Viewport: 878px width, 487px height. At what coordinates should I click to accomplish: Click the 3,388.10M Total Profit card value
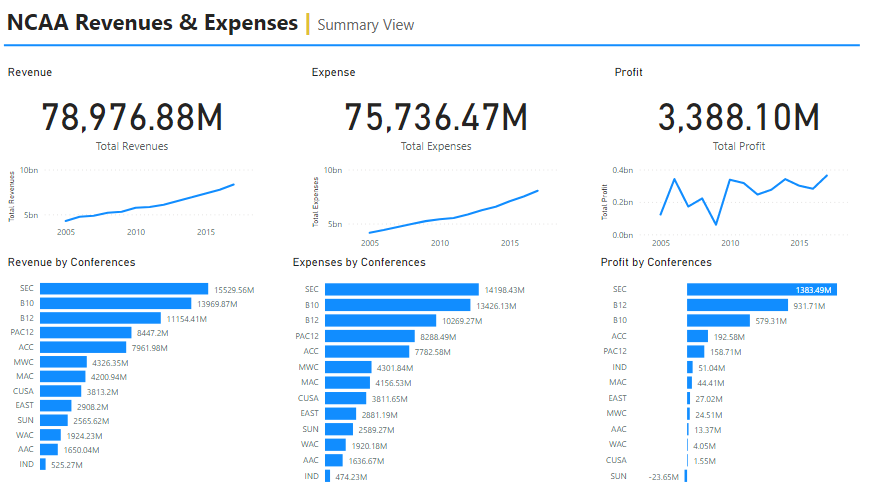pyautogui.click(x=739, y=118)
